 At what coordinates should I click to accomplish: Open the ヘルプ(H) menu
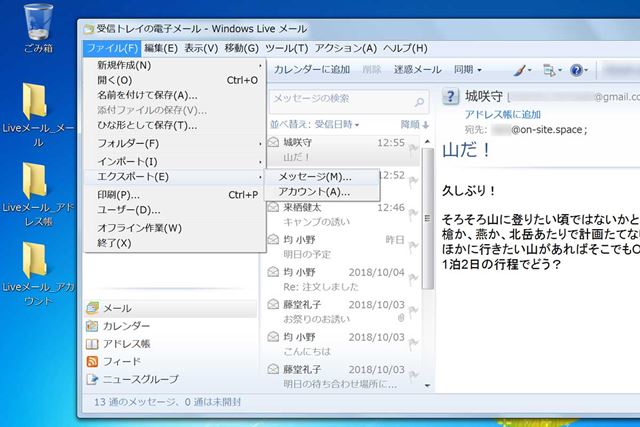point(405,48)
